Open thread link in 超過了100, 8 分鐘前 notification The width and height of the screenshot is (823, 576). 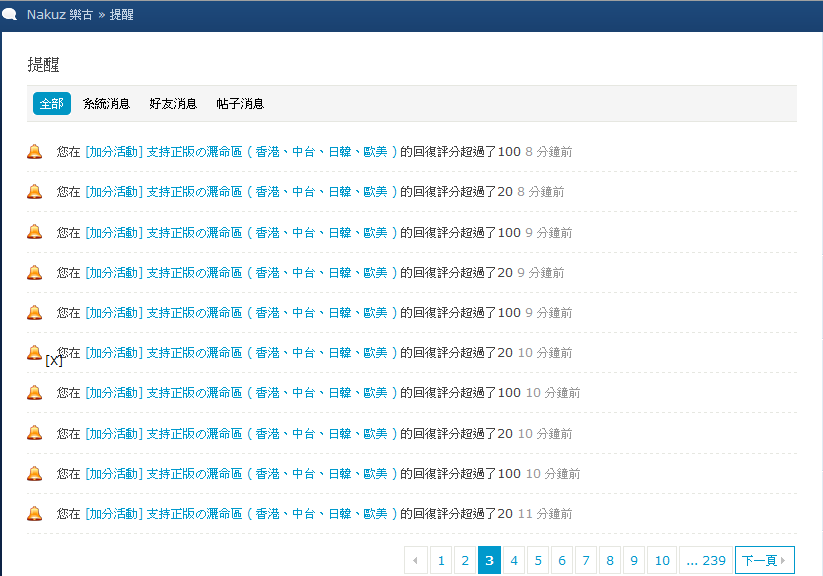[241, 152]
